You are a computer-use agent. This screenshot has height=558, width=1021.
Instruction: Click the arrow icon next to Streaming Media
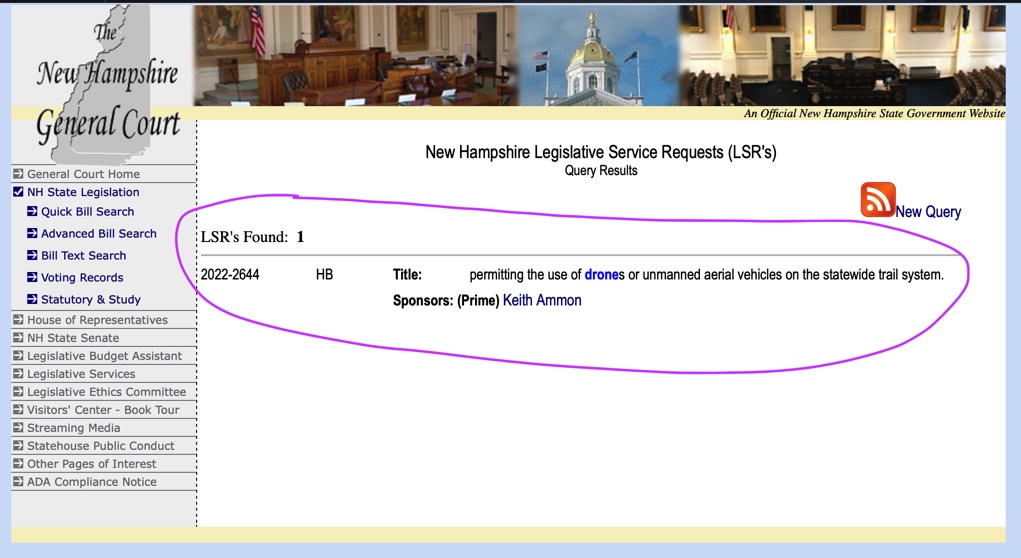pyautogui.click(x=18, y=428)
